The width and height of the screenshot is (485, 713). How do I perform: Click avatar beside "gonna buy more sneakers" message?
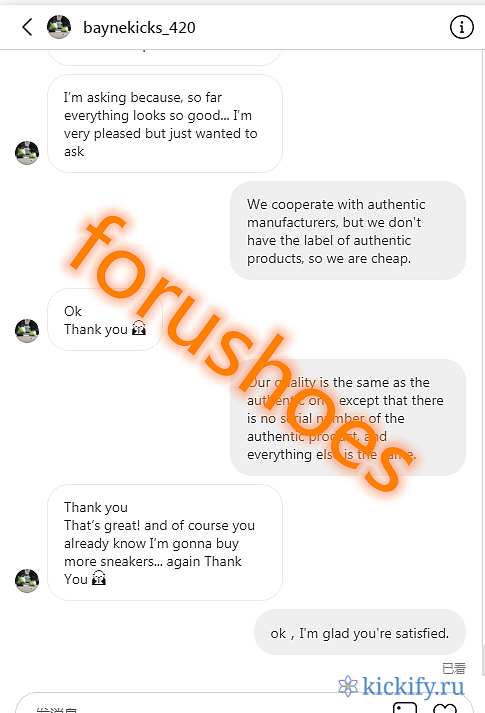pyautogui.click(x=27, y=580)
